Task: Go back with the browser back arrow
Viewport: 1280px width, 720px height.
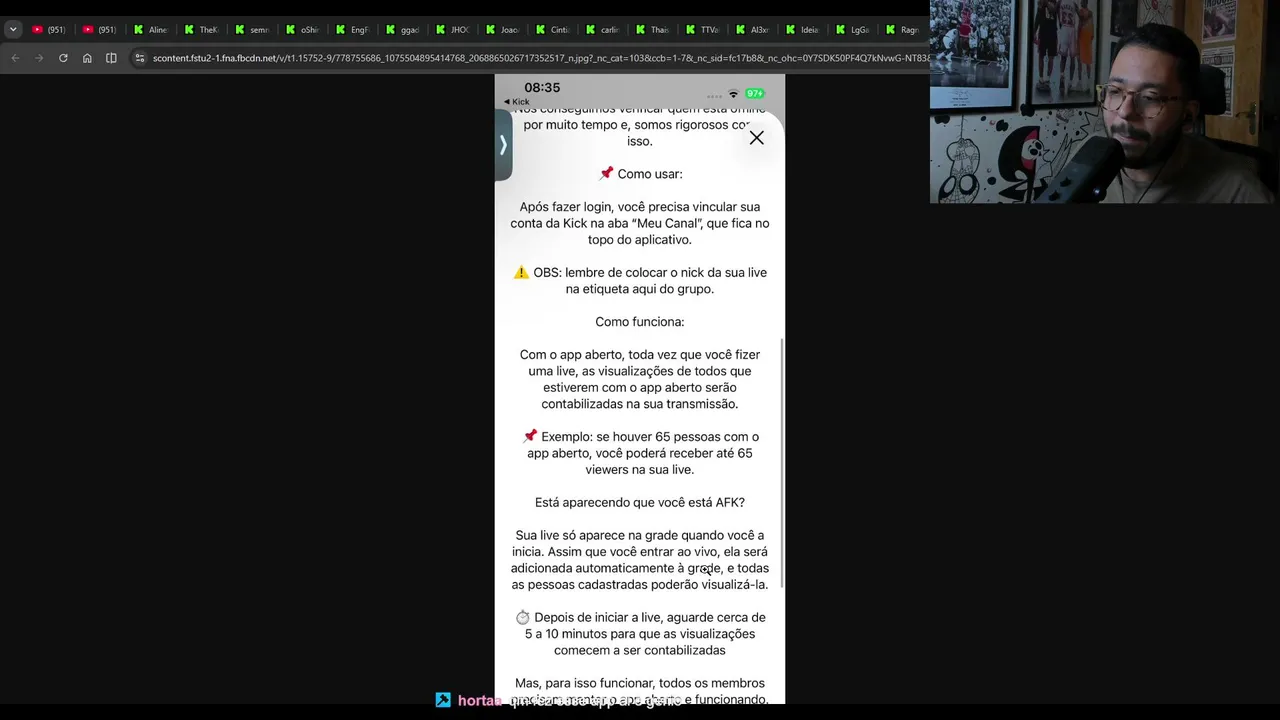Action: [x=15, y=58]
